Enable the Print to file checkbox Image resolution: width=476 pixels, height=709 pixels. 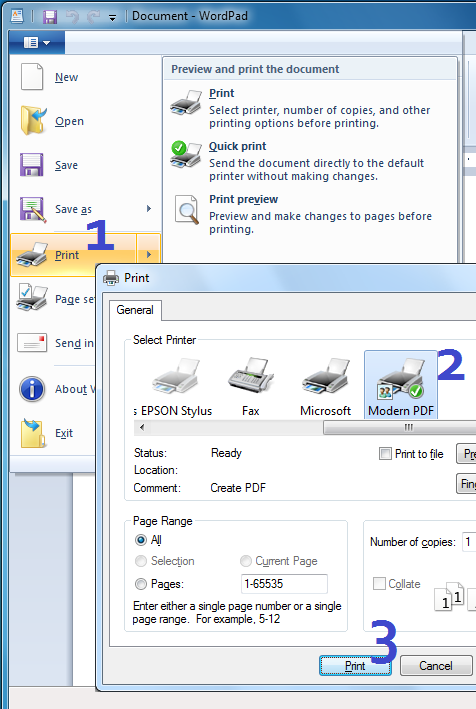click(385, 454)
